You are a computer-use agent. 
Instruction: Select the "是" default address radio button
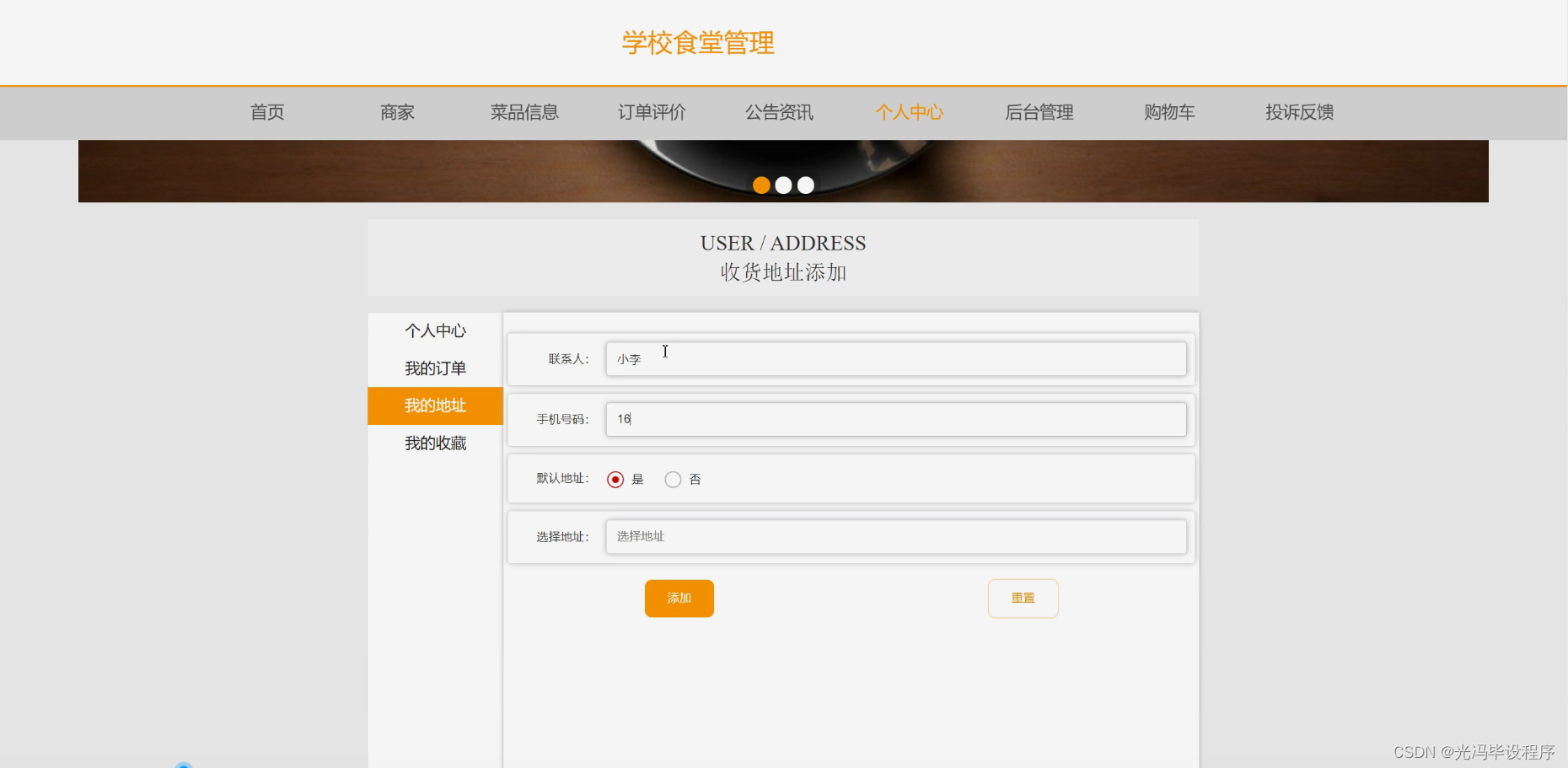(615, 478)
